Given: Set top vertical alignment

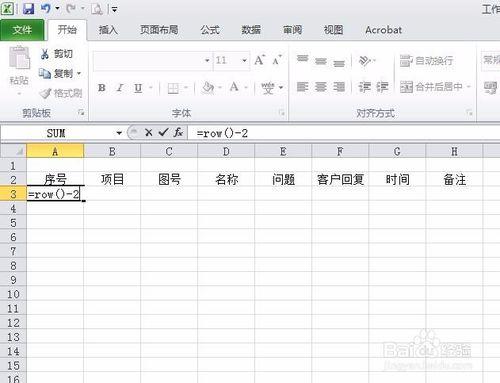Looking at the screenshot, I should [x=302, y=59].
